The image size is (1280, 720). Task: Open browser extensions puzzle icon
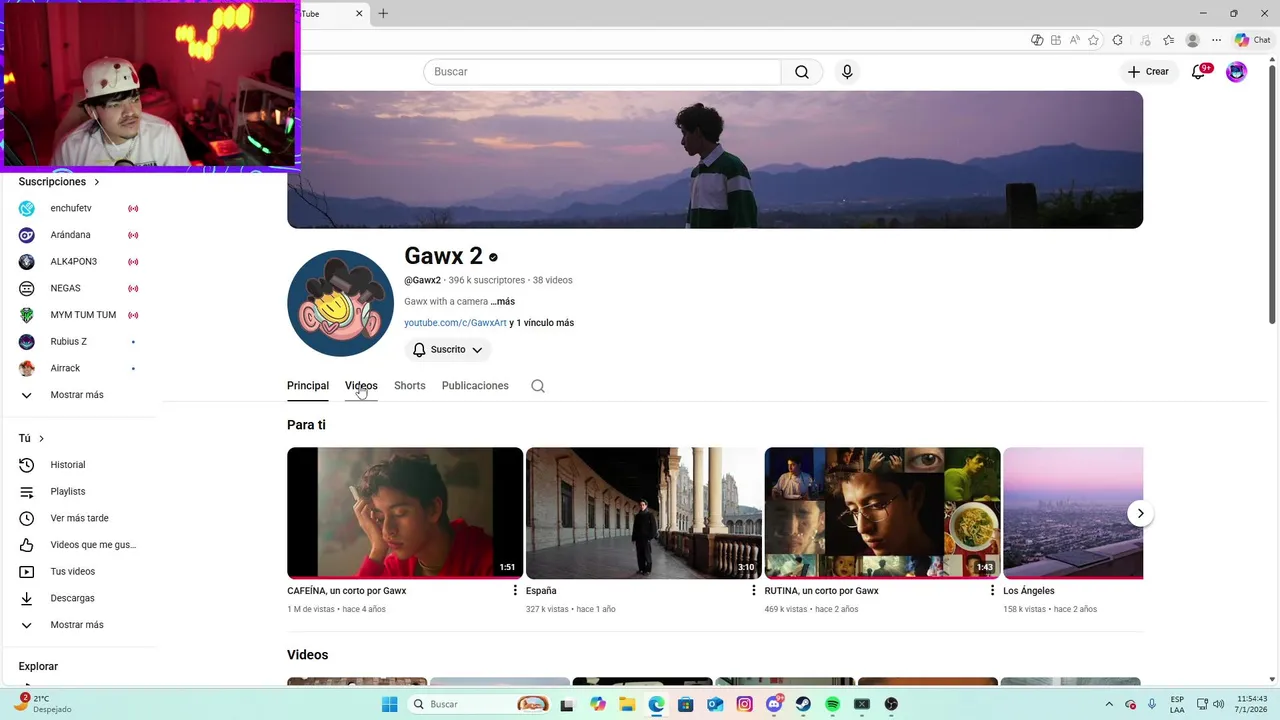point(1118,40)
